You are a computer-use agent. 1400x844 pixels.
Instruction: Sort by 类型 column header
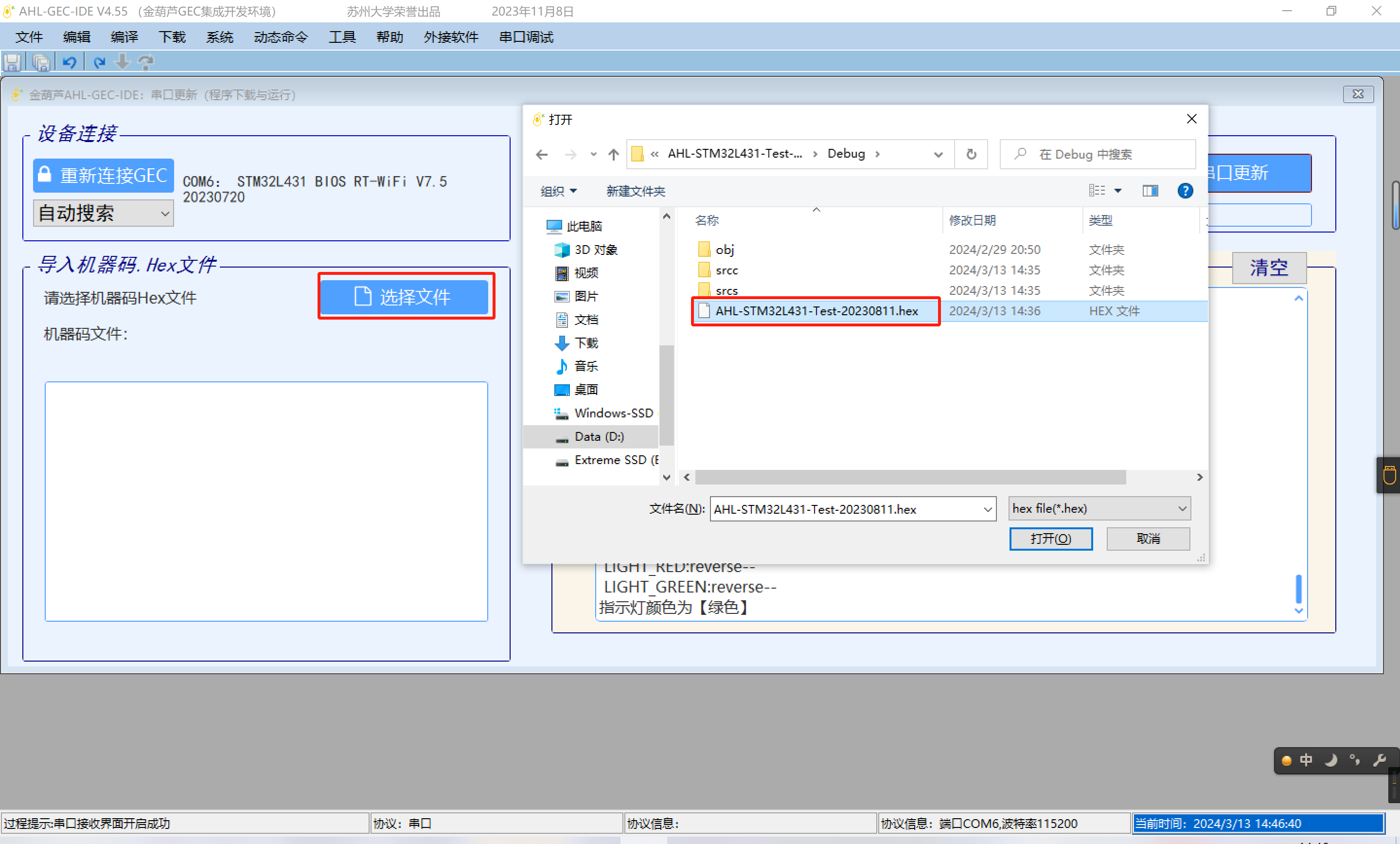pos(1100,220)
